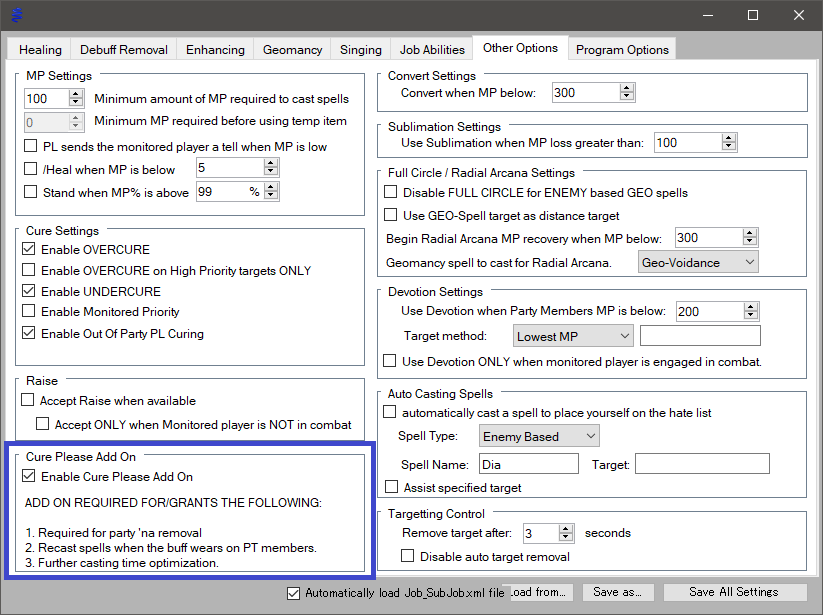Toggle Assist specified target checkbox
This screenshot has height=615, width=823.
pyautogui.click(x=392, y=487)
